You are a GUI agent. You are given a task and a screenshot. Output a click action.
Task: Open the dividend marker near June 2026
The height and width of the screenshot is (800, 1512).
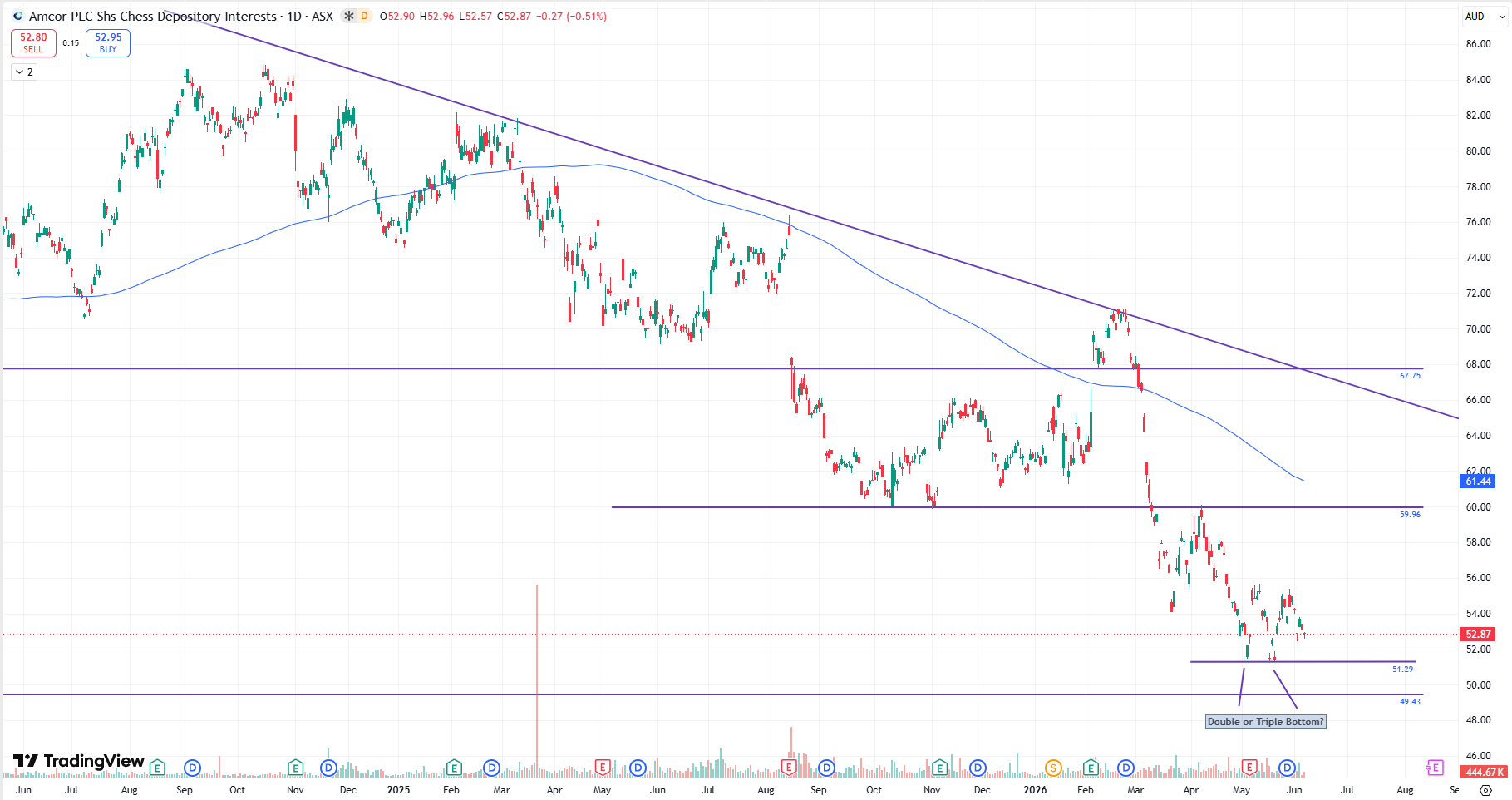click(1287, 768)
